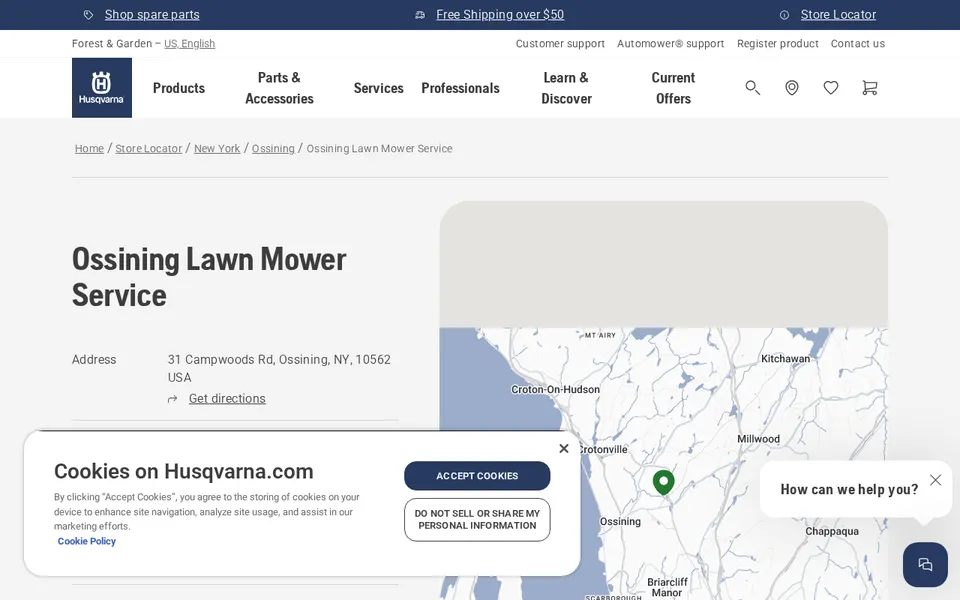Click the store locator pin icon in header
The width and height of the screenshot is (960, 600).
(792, 88)
